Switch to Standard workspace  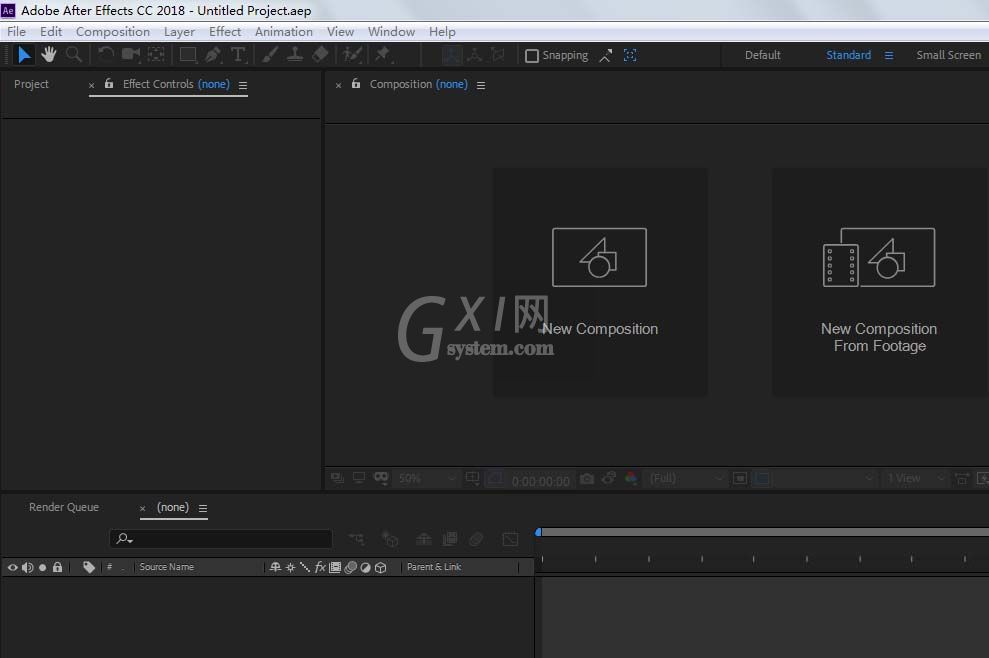(x=848, y=55)
